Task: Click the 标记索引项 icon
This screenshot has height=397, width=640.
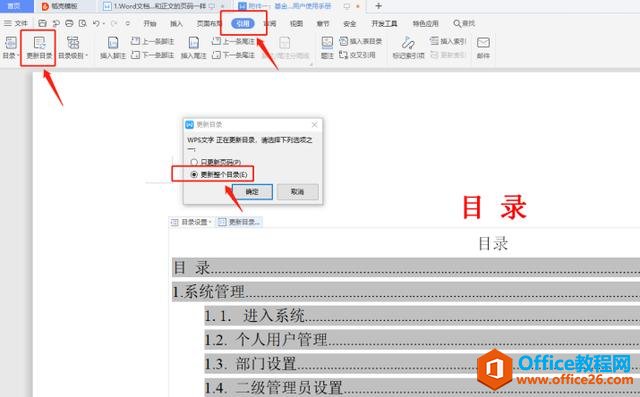Action: click(408, 43)
